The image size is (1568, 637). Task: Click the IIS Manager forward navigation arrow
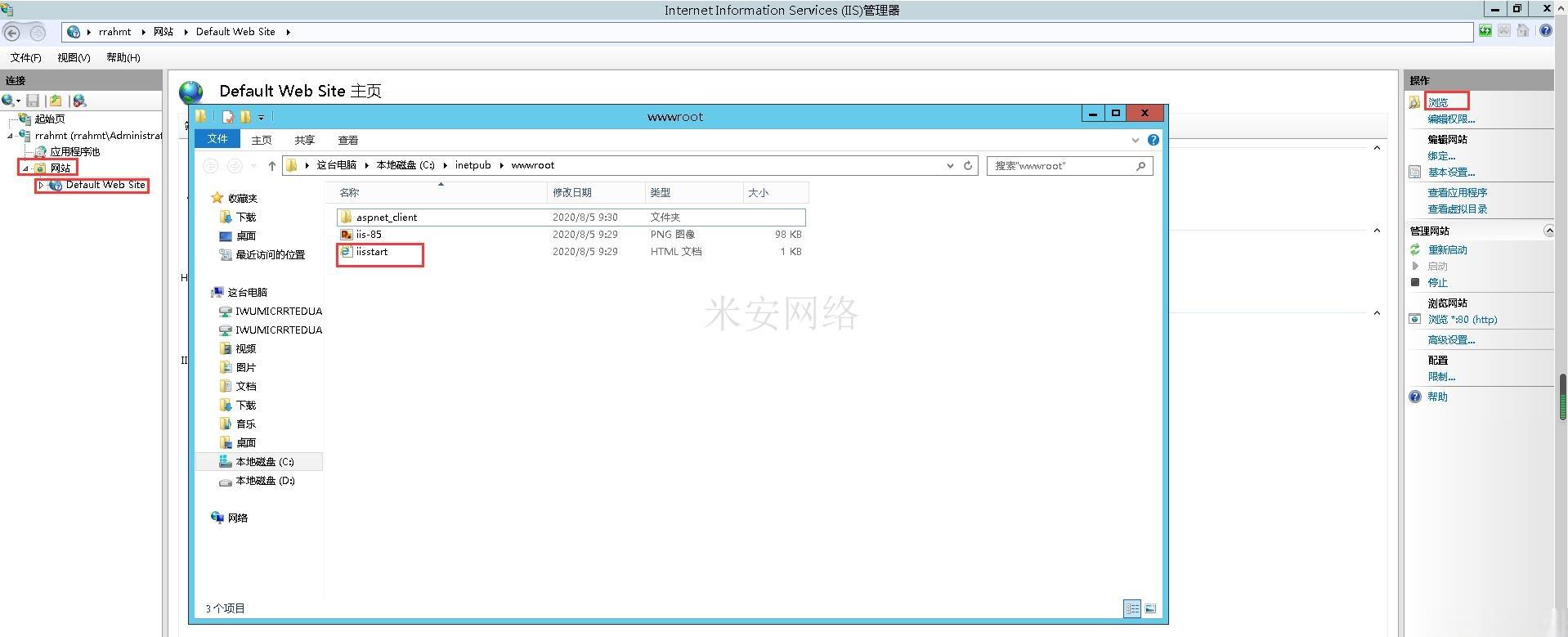click(38, 33)
